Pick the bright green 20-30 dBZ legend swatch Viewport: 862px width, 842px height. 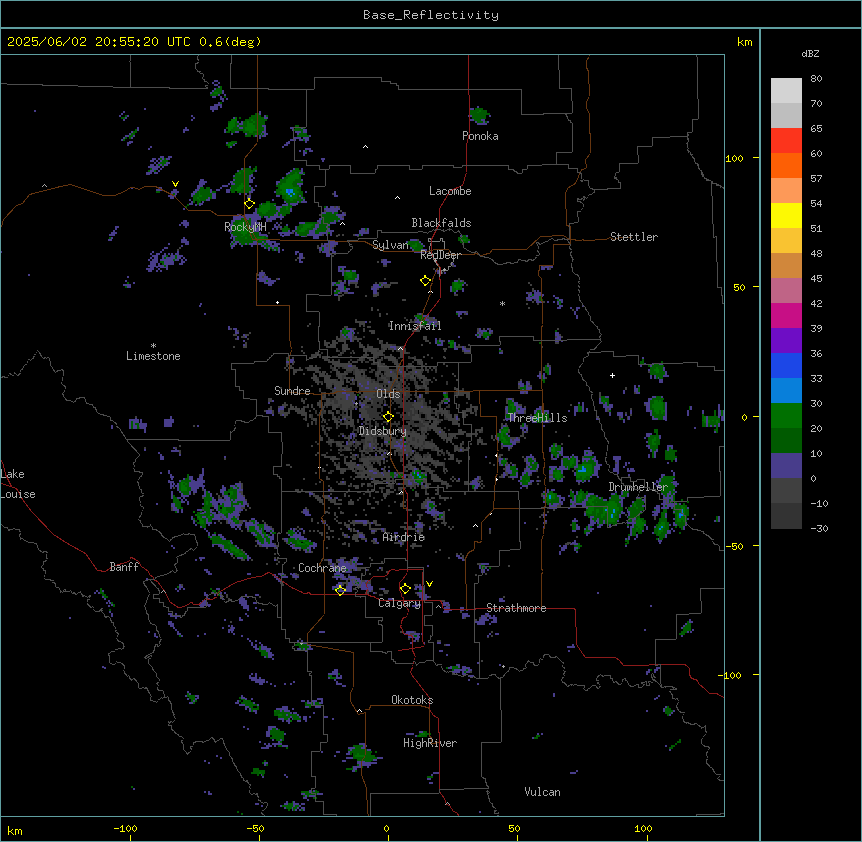pyautogui.click(x=786, y=416)
